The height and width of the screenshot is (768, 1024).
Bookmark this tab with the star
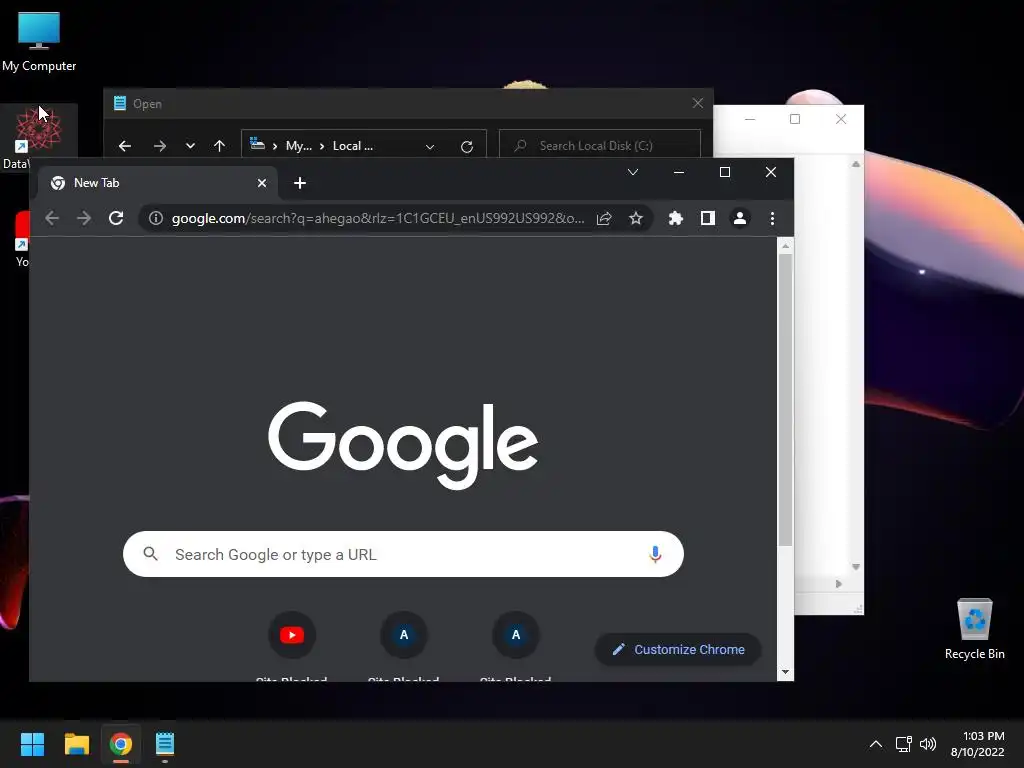coord(636,218)
